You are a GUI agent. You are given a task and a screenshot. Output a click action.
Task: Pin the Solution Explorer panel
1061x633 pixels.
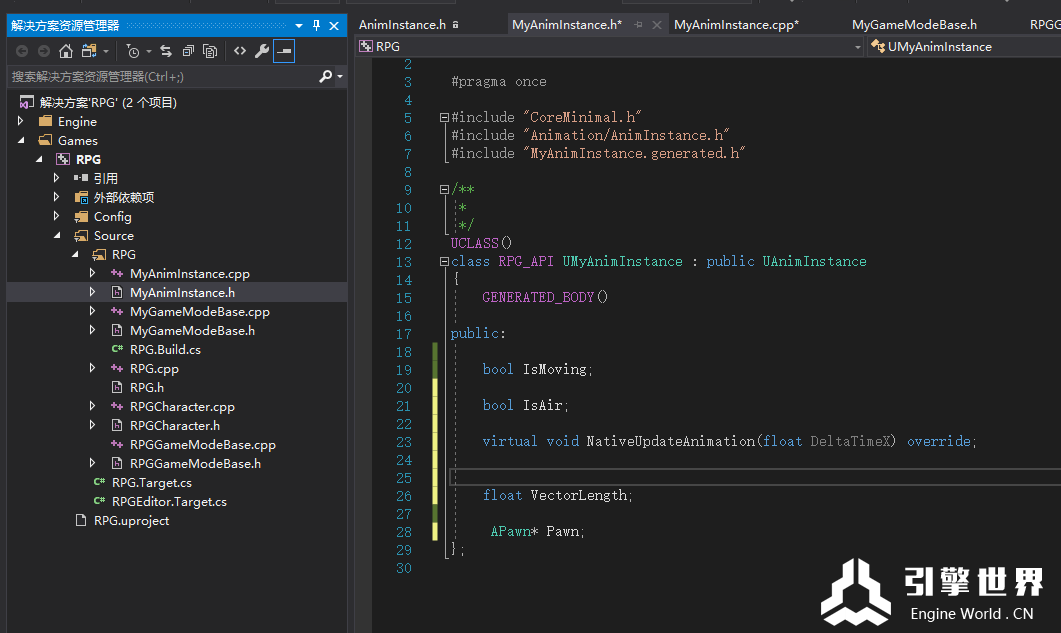coord(316,25)
